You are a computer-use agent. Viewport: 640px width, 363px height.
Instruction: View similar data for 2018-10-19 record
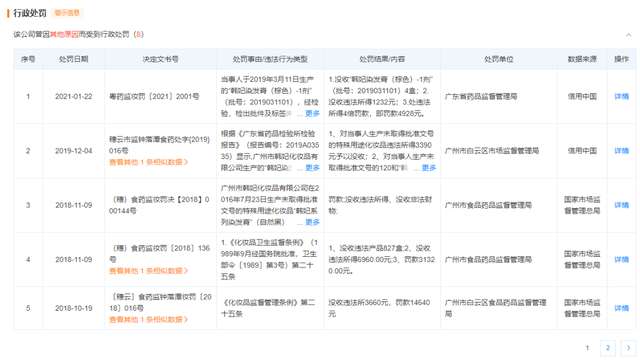click(x=149, y=319)
